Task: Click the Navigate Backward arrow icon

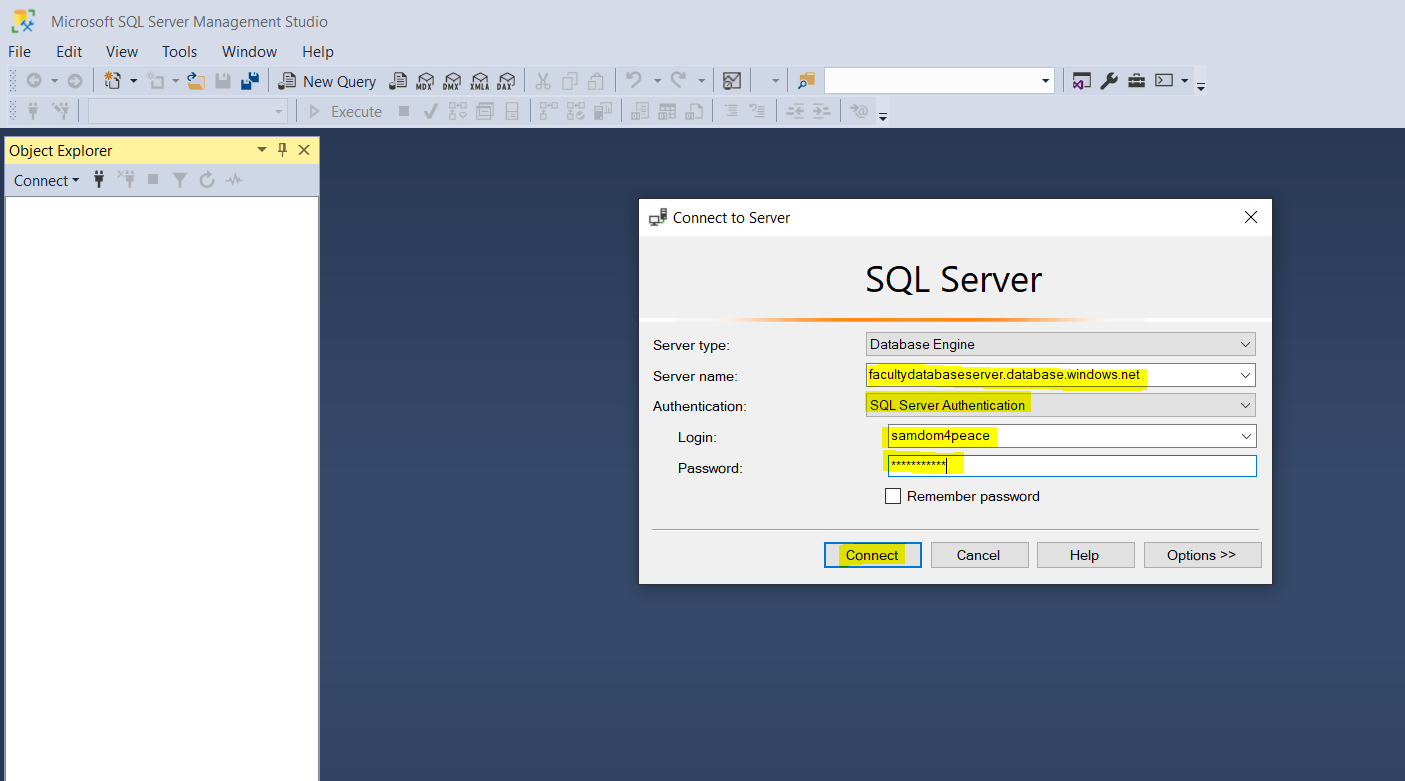Action: 34,81
